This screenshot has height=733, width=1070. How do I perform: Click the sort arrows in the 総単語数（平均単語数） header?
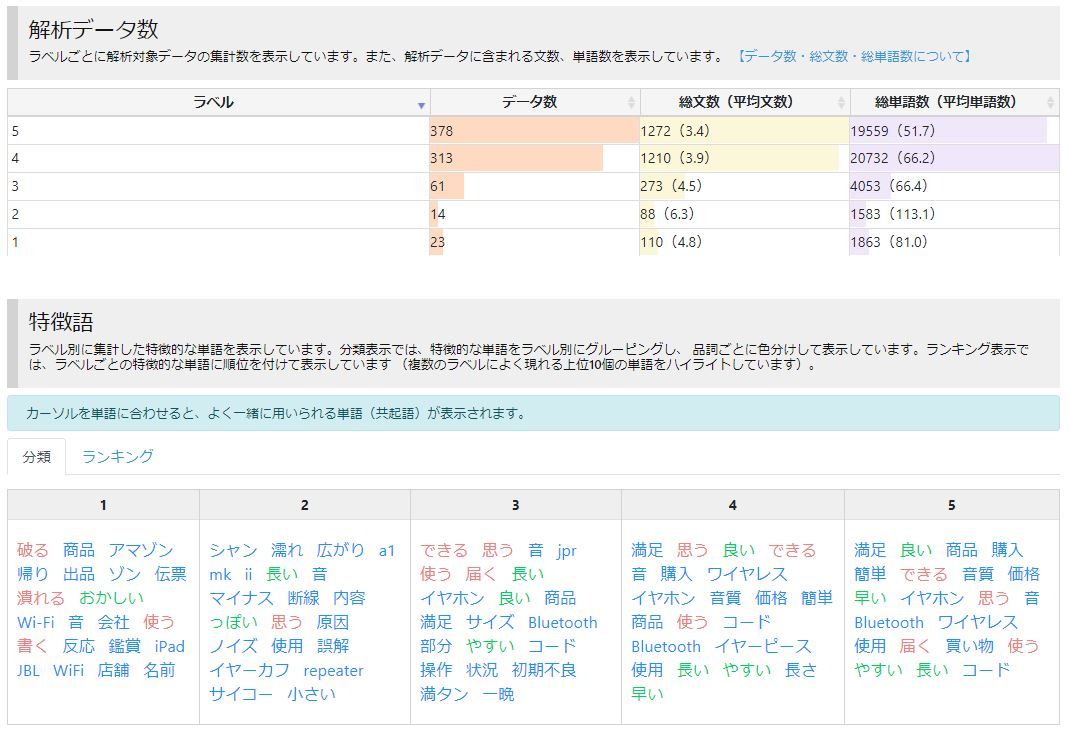click(x=1050, y=103)
